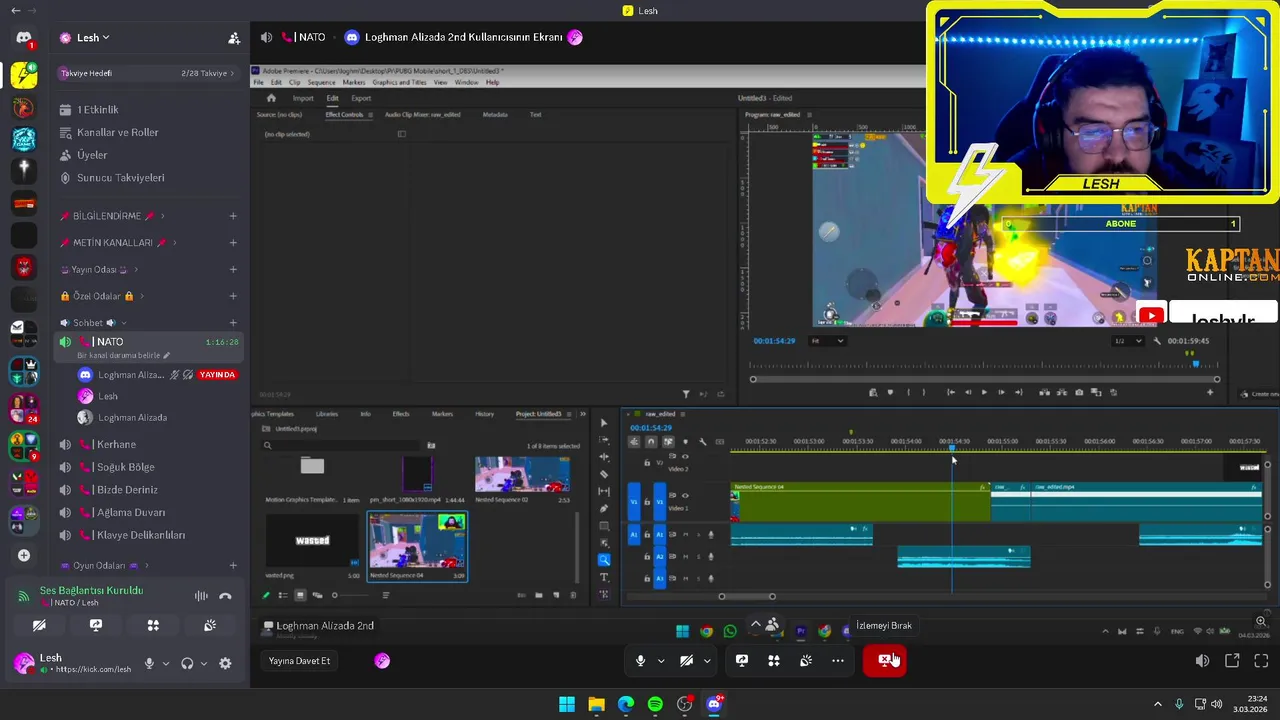Image resolution: width=1280 pixels, height=720 pixels.
Task: Toggle the camera in the stream control bar
Action: [x=686, y=661]
